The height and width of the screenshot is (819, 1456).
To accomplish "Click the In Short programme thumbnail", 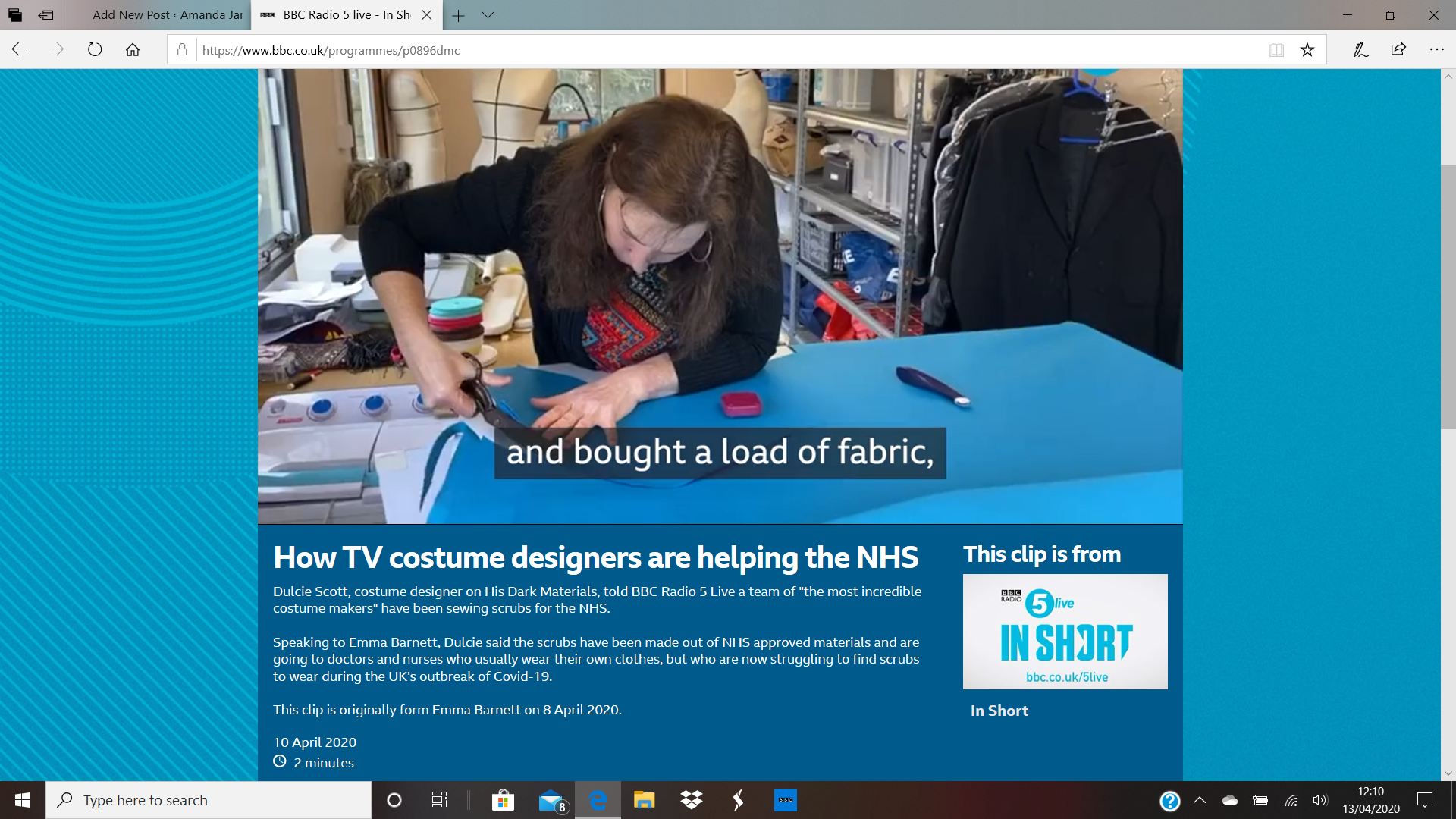I will coord(1065,631).
